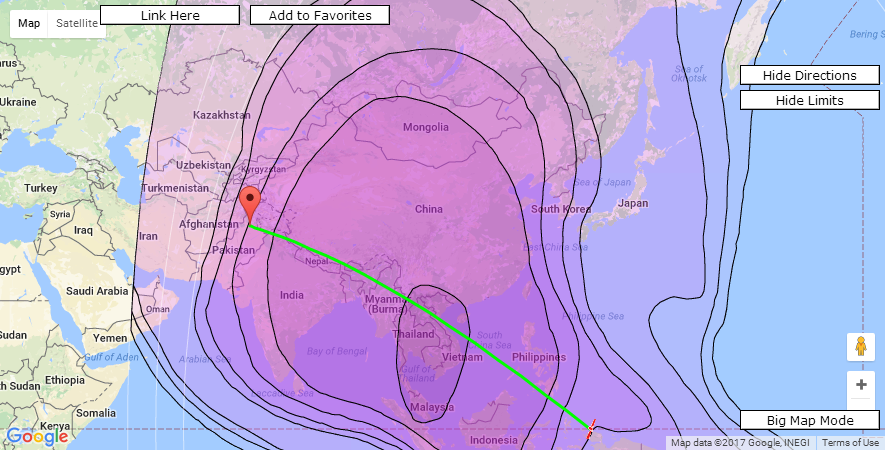Click the red satellite marker ending the green line
This screenshot has height=452, width=888.
pos(591,429)
